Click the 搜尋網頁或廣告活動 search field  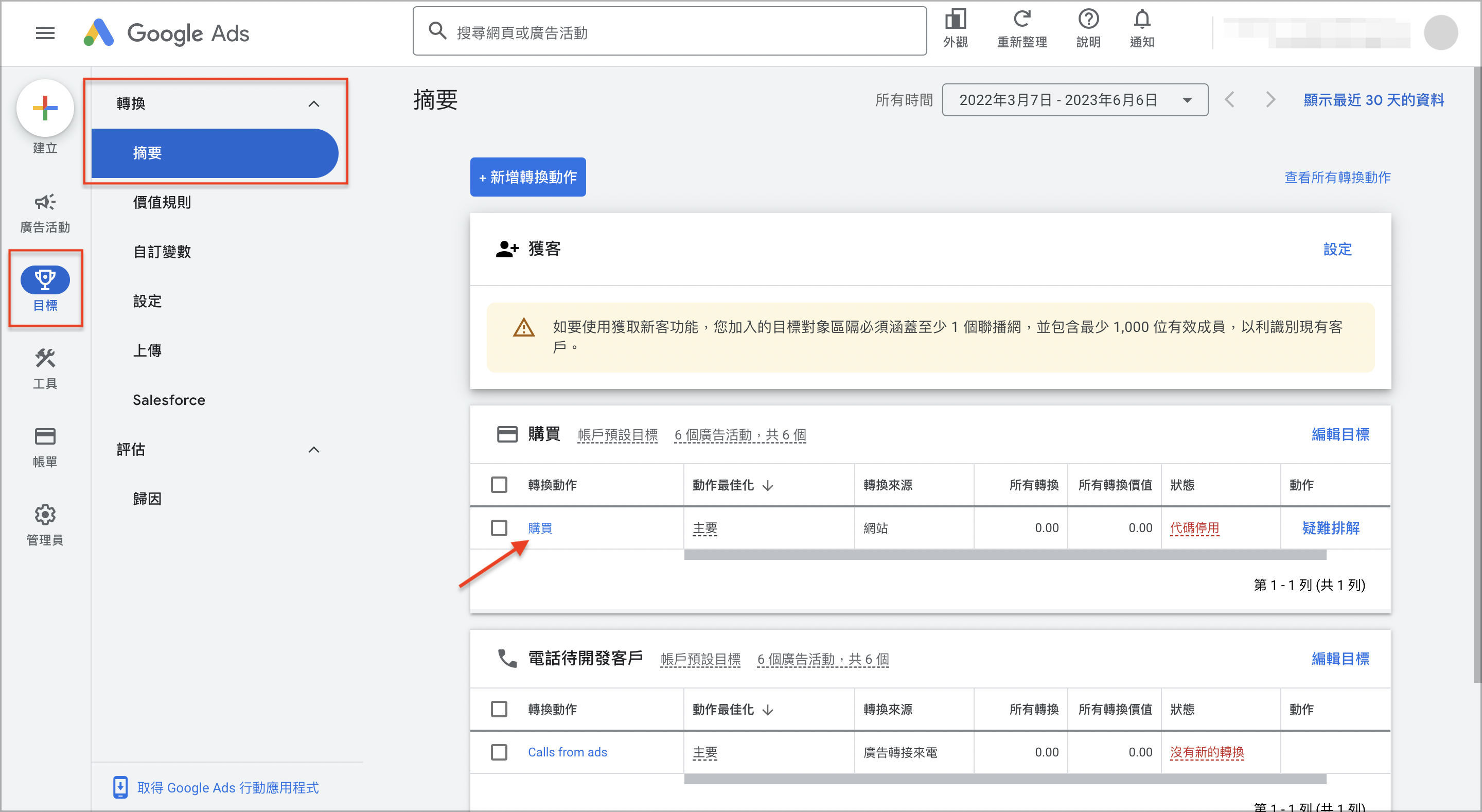point(669,32)
